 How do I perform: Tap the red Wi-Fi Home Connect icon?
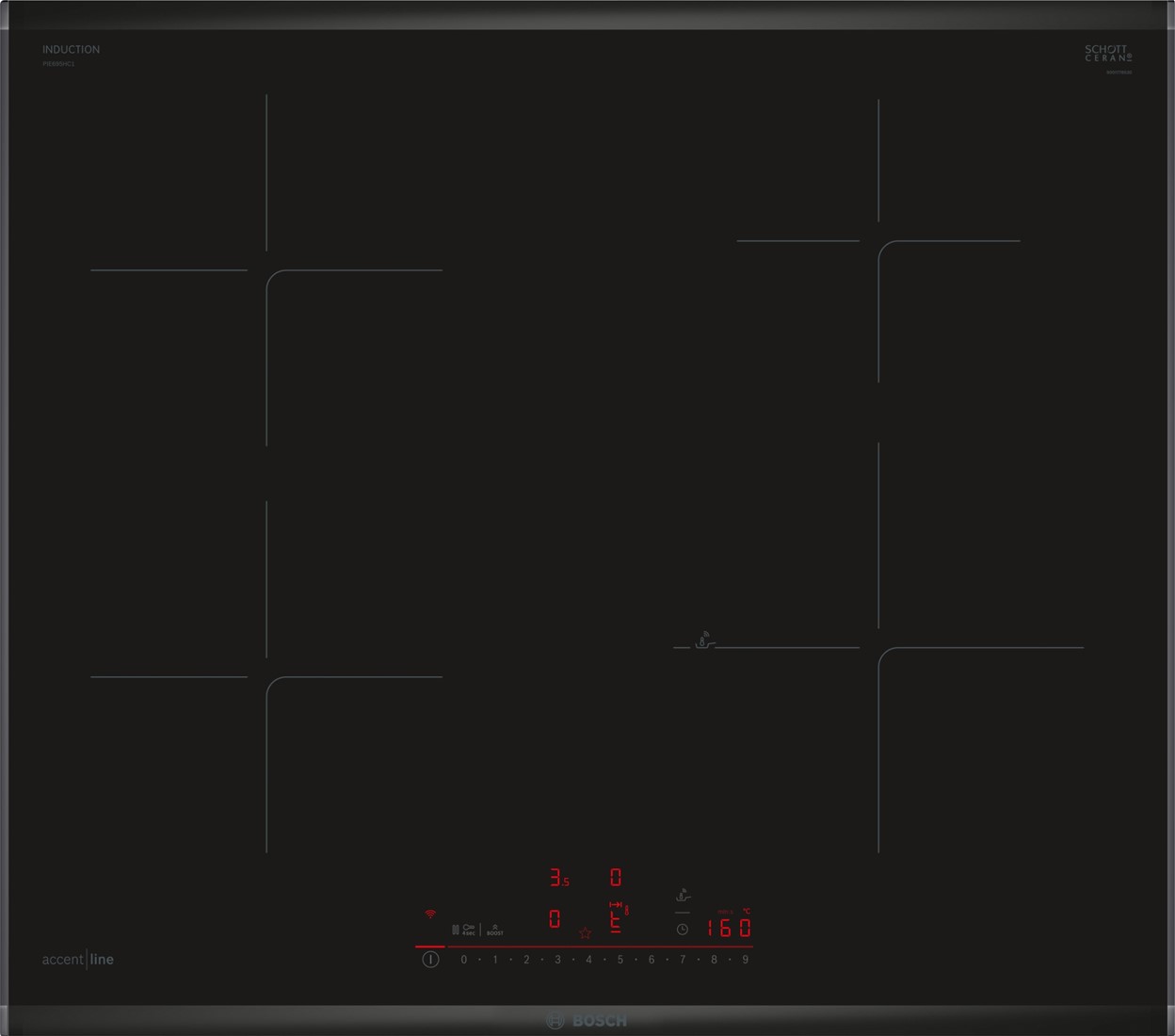430,914
